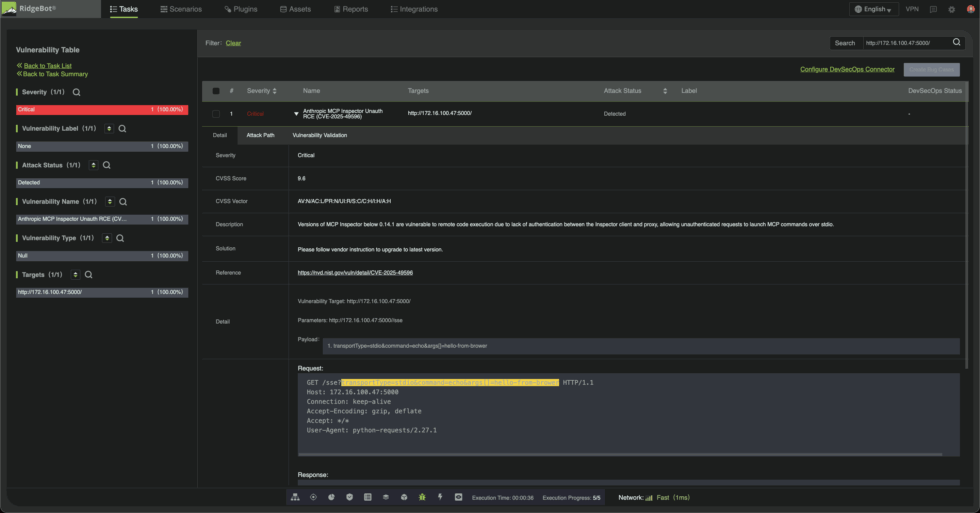
Task: Click the magnifier icon in the search box
Action: tap(956, 43)
